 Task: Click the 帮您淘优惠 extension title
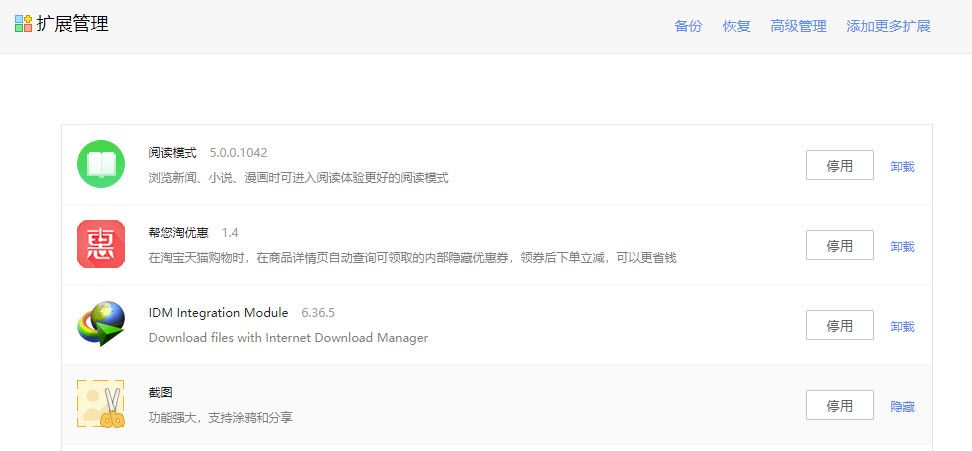pos(178,233)
